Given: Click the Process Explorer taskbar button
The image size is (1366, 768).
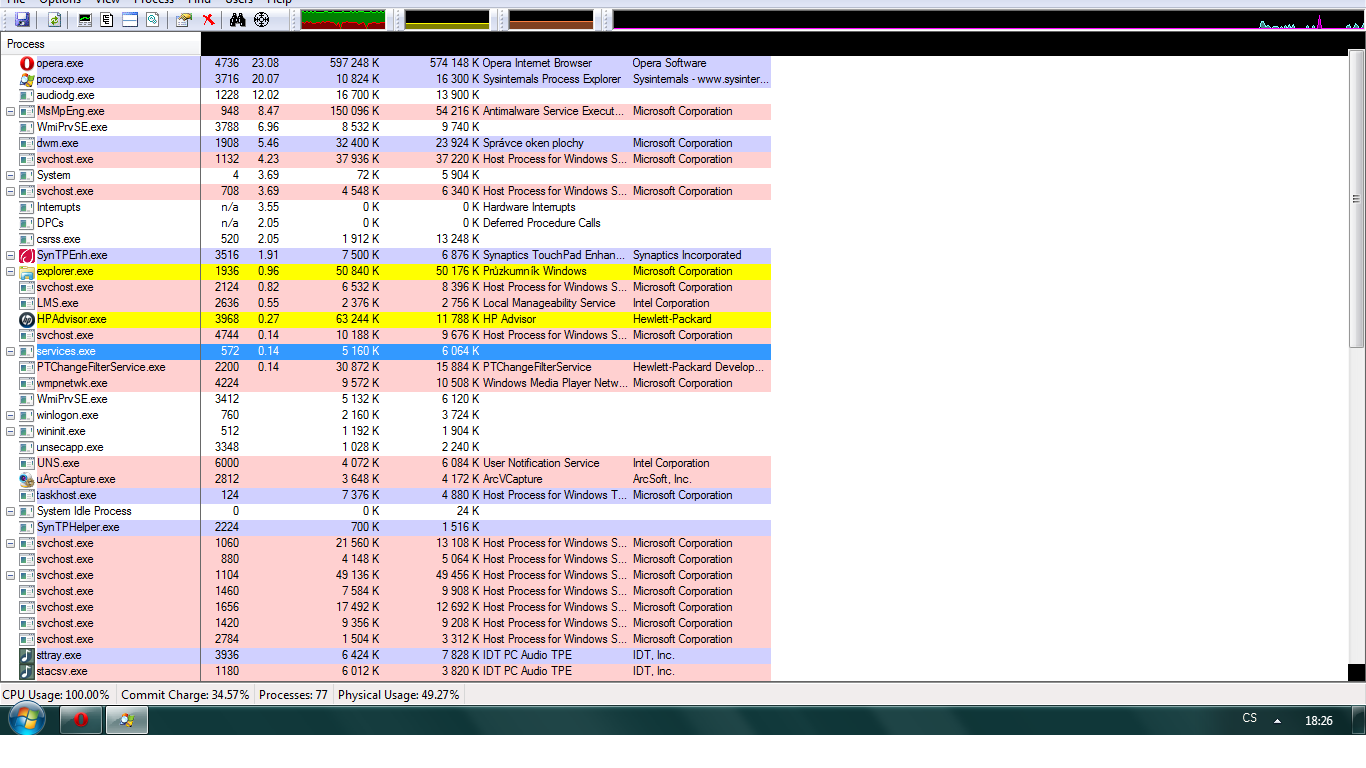Looking at the screenshot, I should (127, 720).
